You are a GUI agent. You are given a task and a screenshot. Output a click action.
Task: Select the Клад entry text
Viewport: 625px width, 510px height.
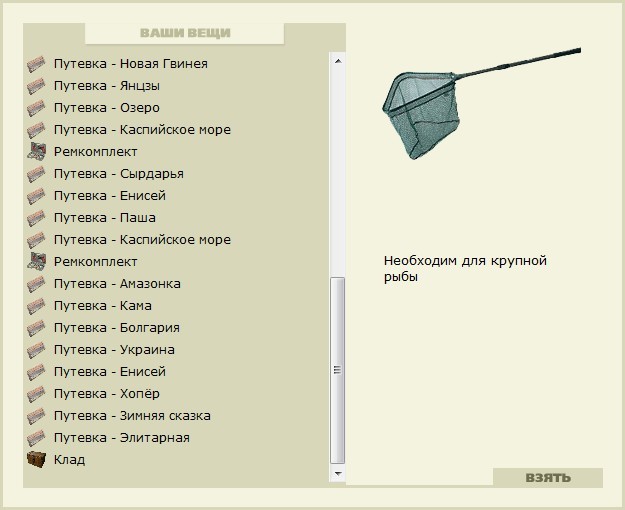click(x=69, y=460)
